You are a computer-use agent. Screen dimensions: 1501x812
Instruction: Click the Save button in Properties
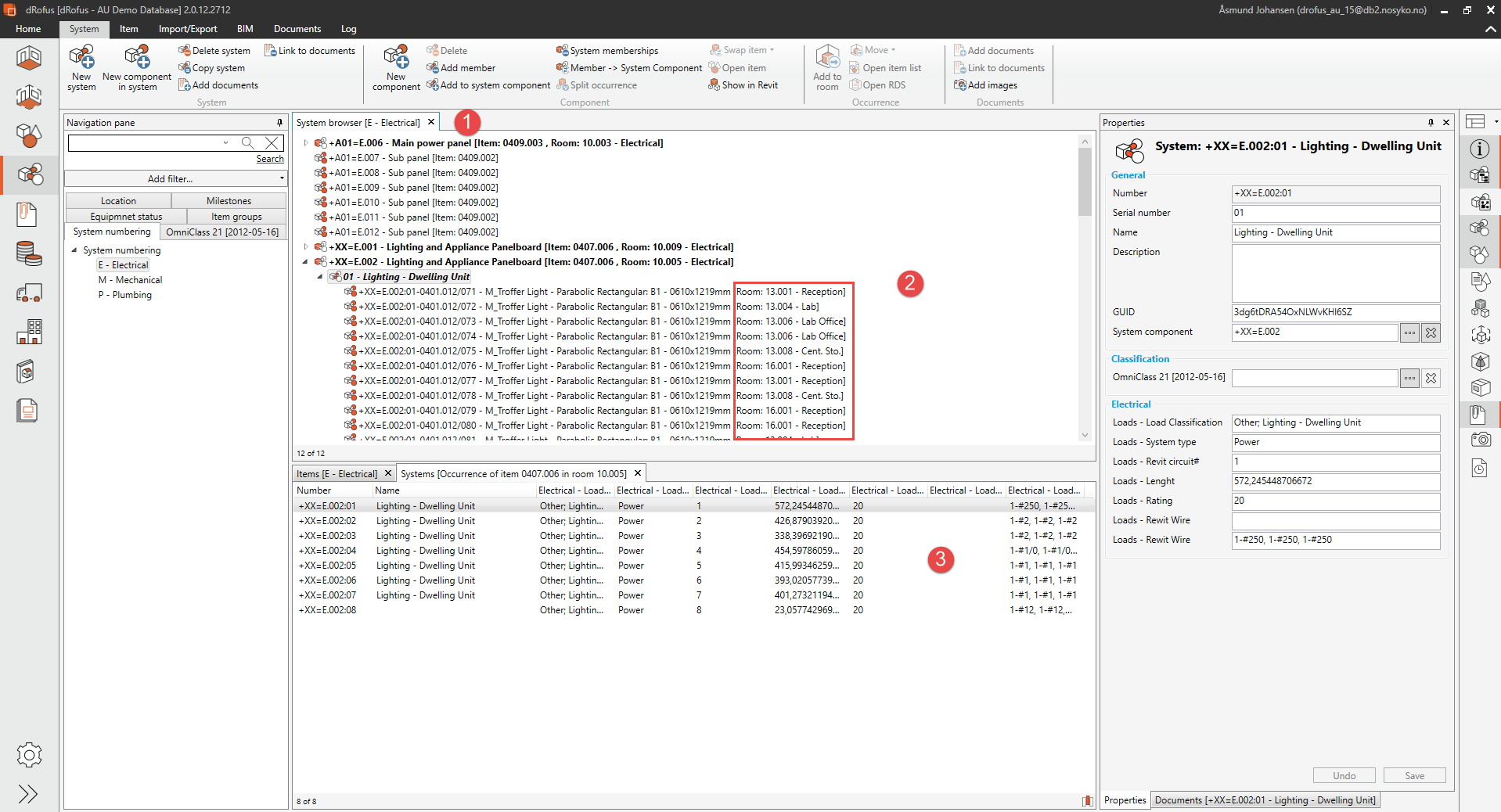1414,775
